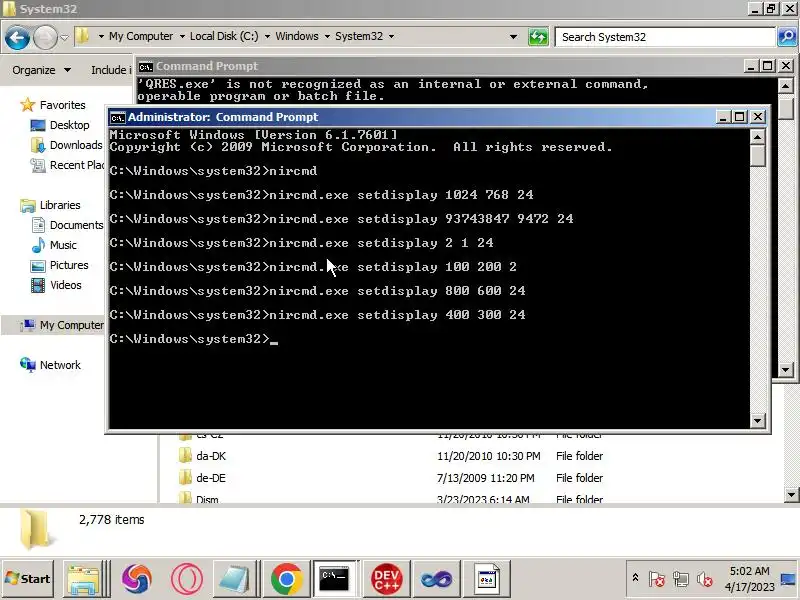Image resolution: width=800 pixels, height=600 pixels.
Task: Show hidden tray icons arrow
Action: point(635,578)
